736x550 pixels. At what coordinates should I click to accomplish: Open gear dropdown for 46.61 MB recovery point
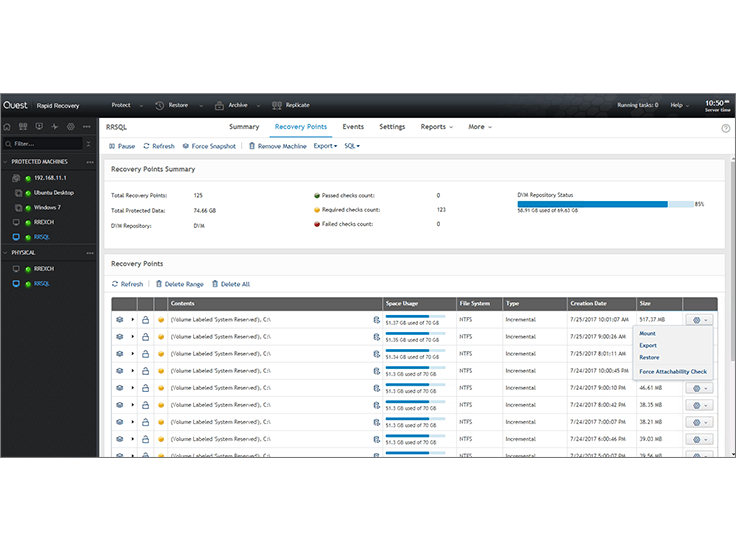[x=699, y=389]
